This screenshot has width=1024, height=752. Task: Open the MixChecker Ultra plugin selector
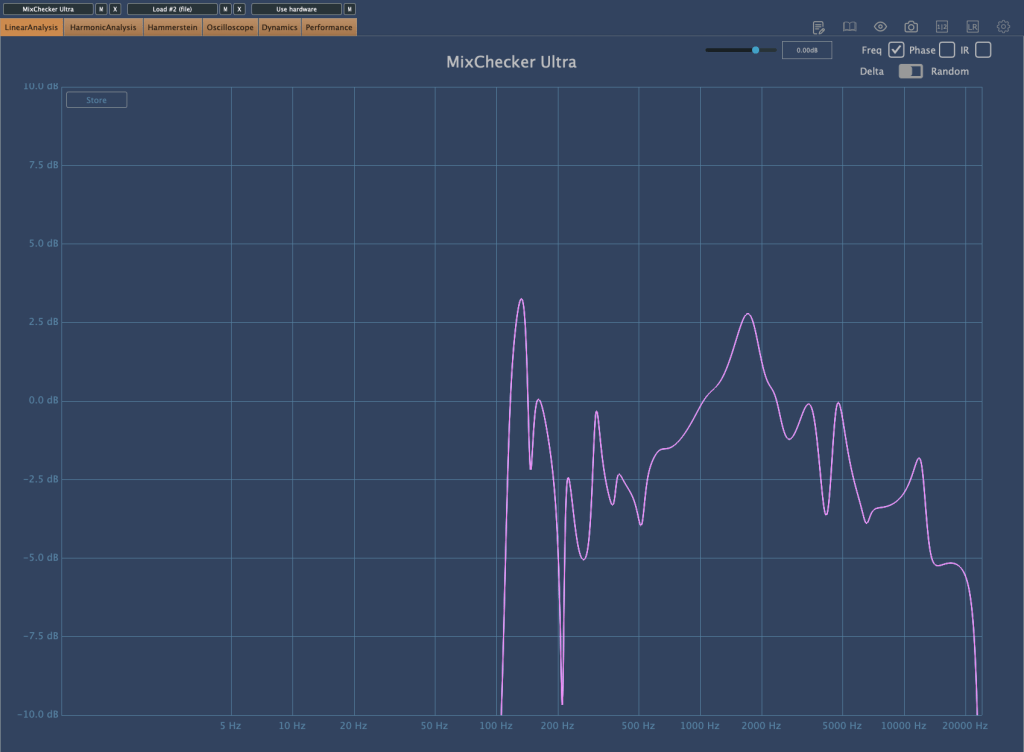pos(48,9)
